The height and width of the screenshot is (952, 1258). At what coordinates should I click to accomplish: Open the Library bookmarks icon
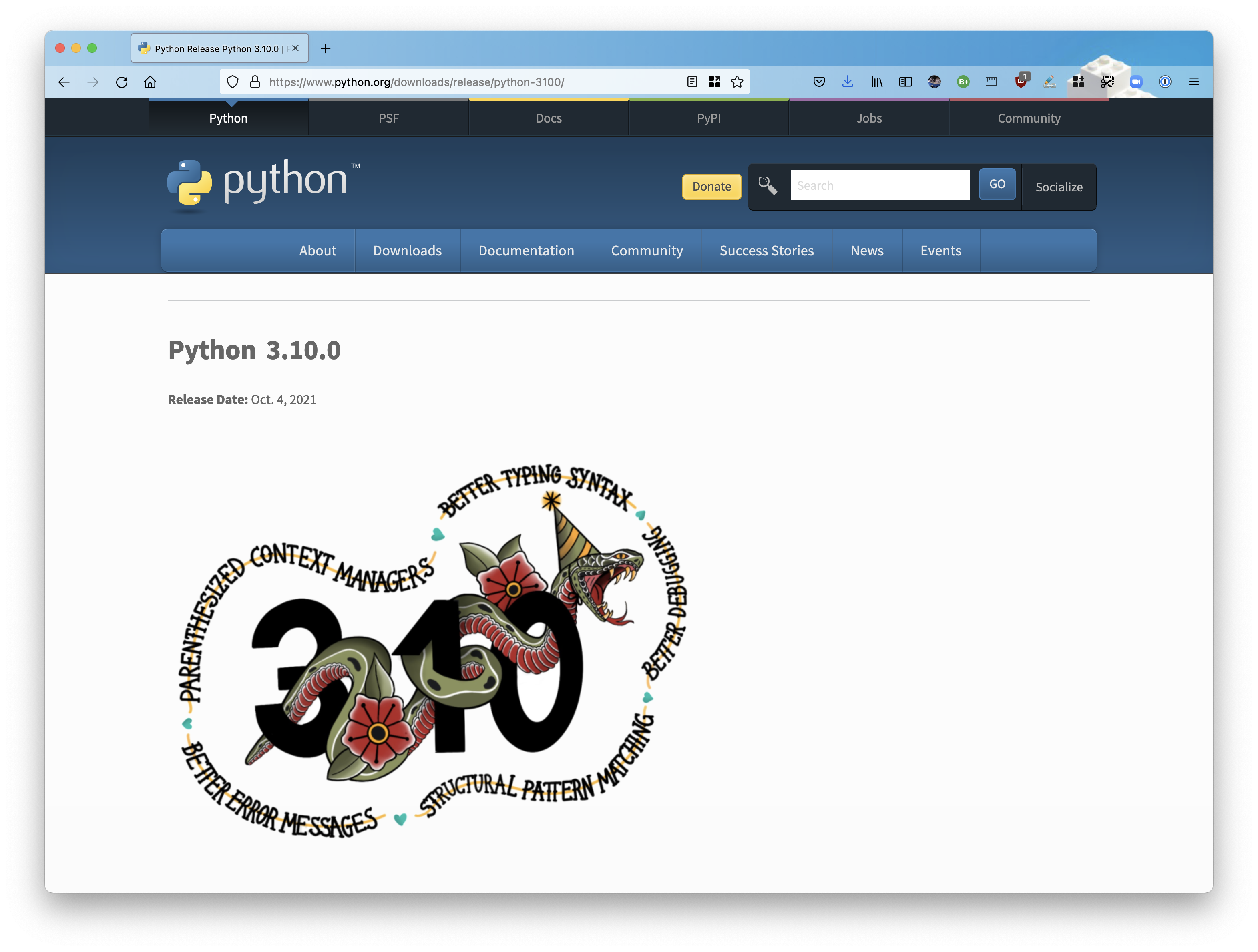pos(876,82)
